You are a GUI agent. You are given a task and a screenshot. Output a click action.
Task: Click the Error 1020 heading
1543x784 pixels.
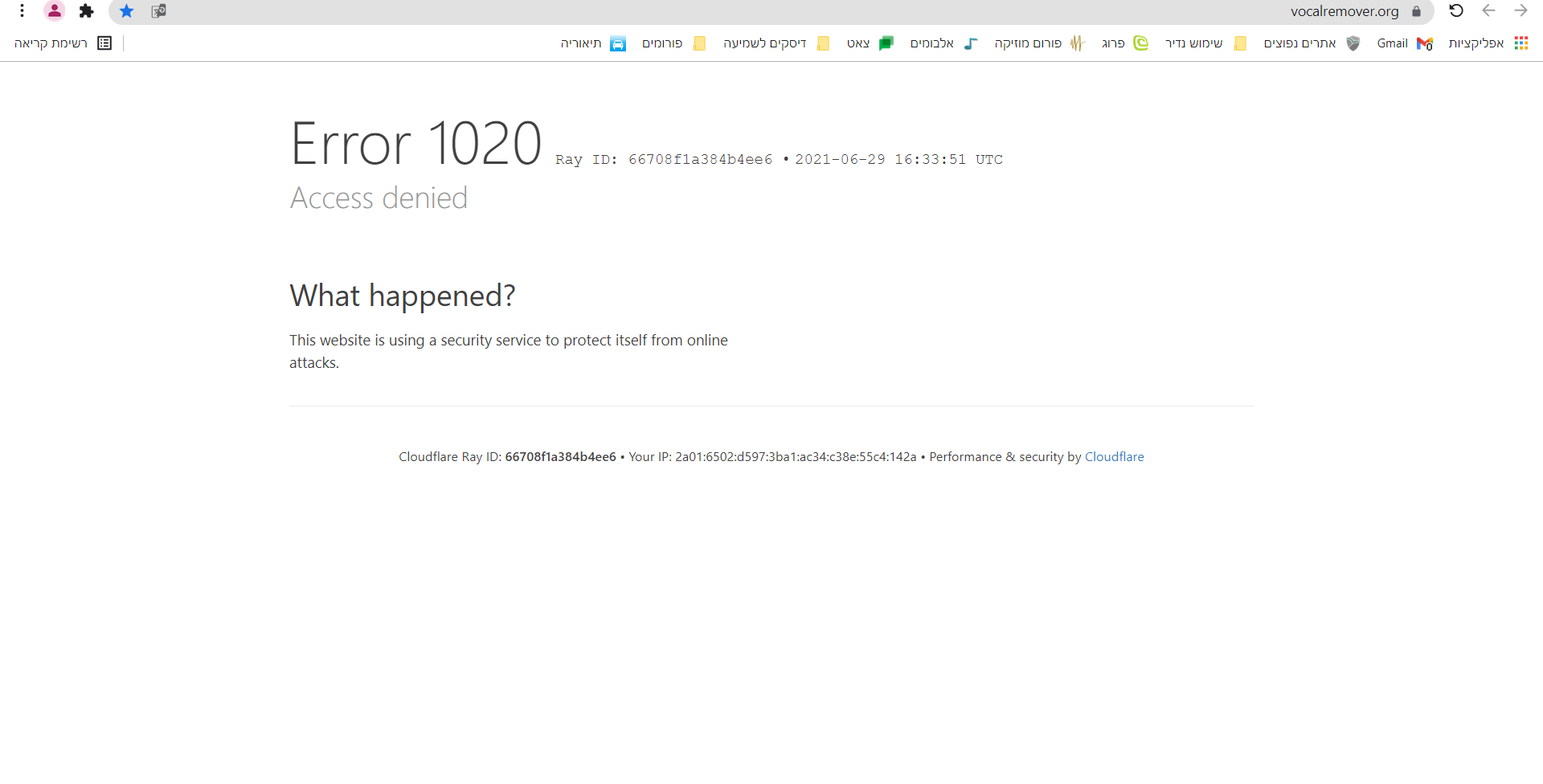[x=415, y=144]
